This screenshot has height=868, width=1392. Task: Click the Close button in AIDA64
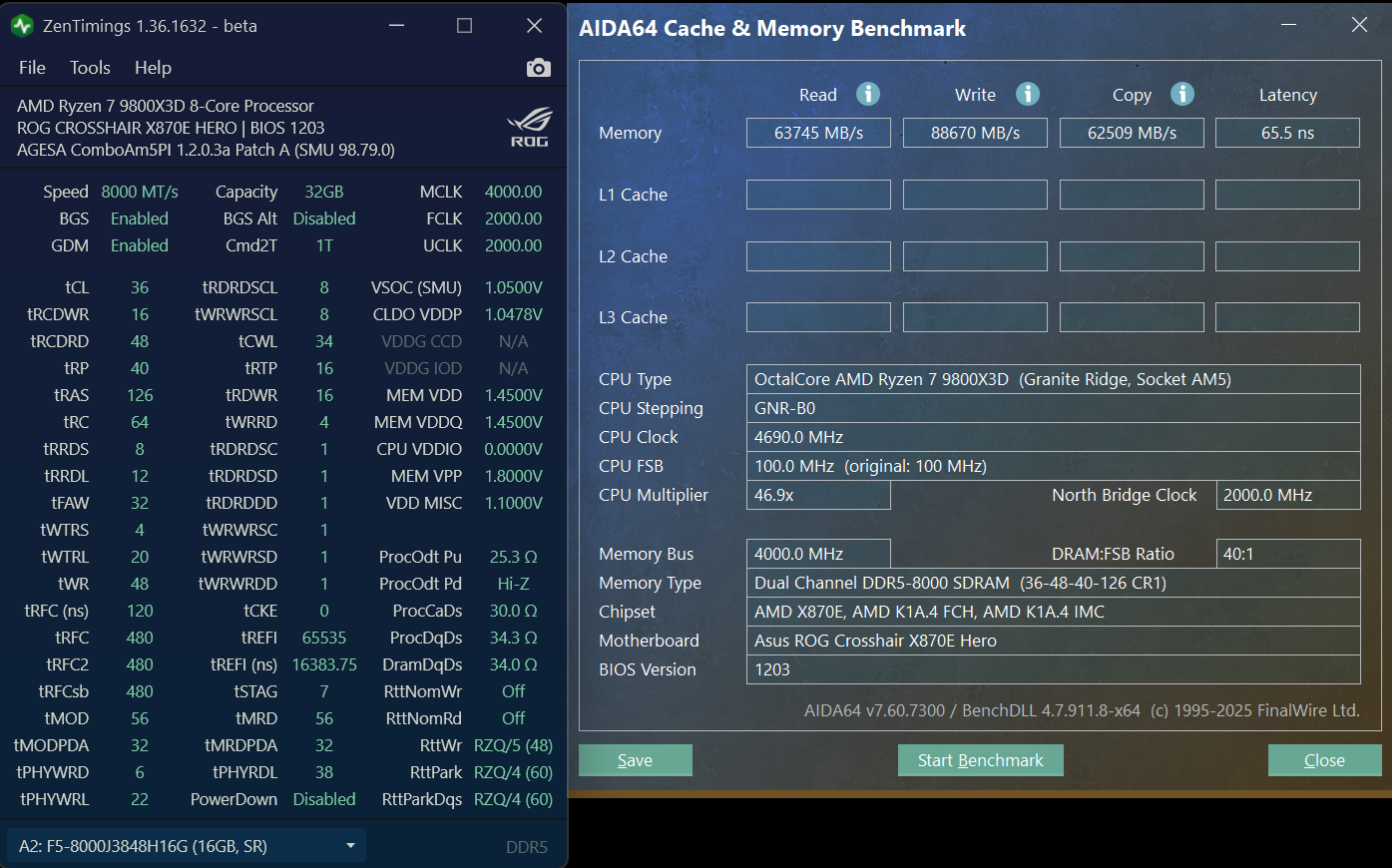[x=1325, y=760]
